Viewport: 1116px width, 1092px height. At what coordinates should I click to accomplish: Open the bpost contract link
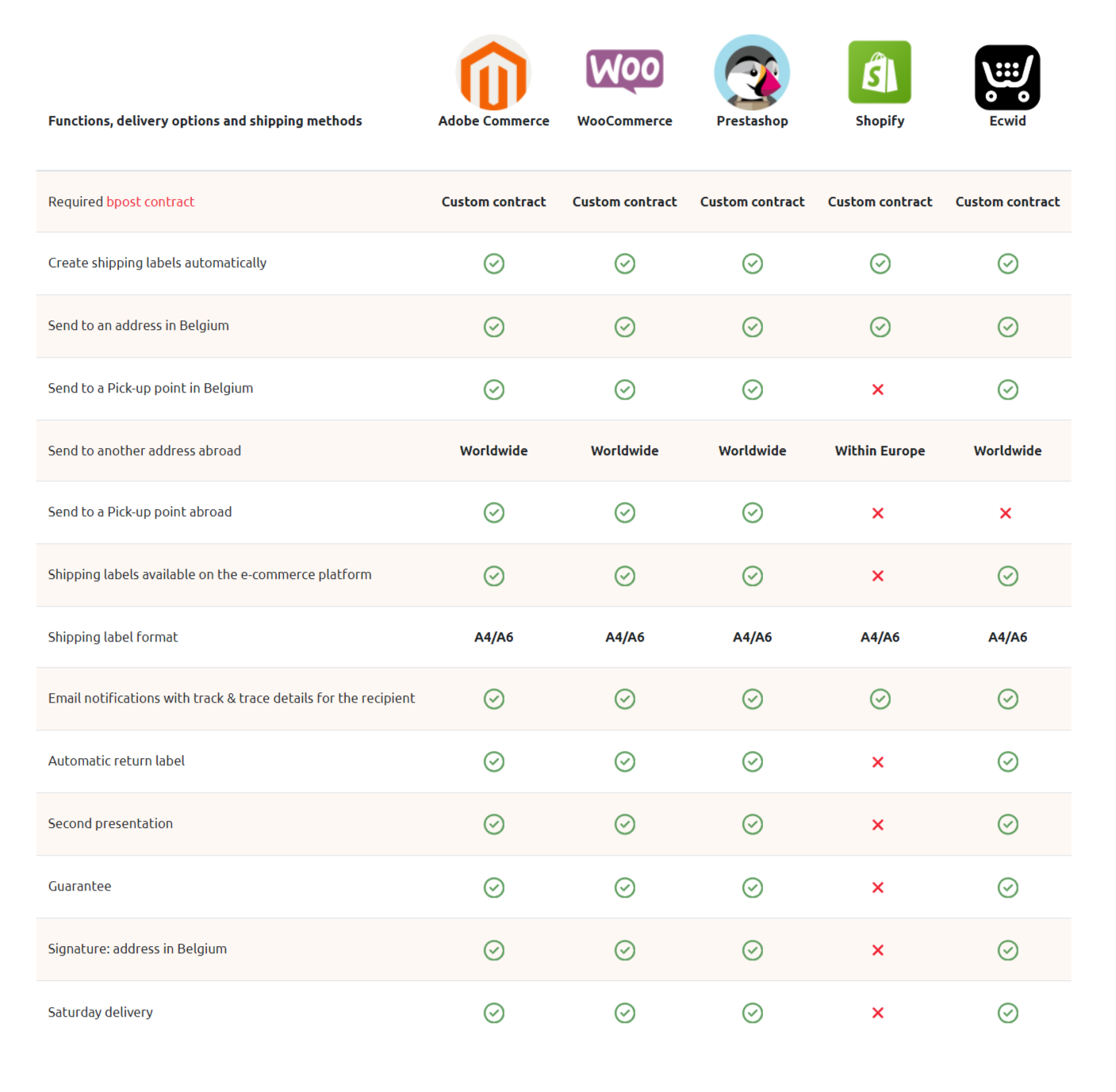pos(151,201)
